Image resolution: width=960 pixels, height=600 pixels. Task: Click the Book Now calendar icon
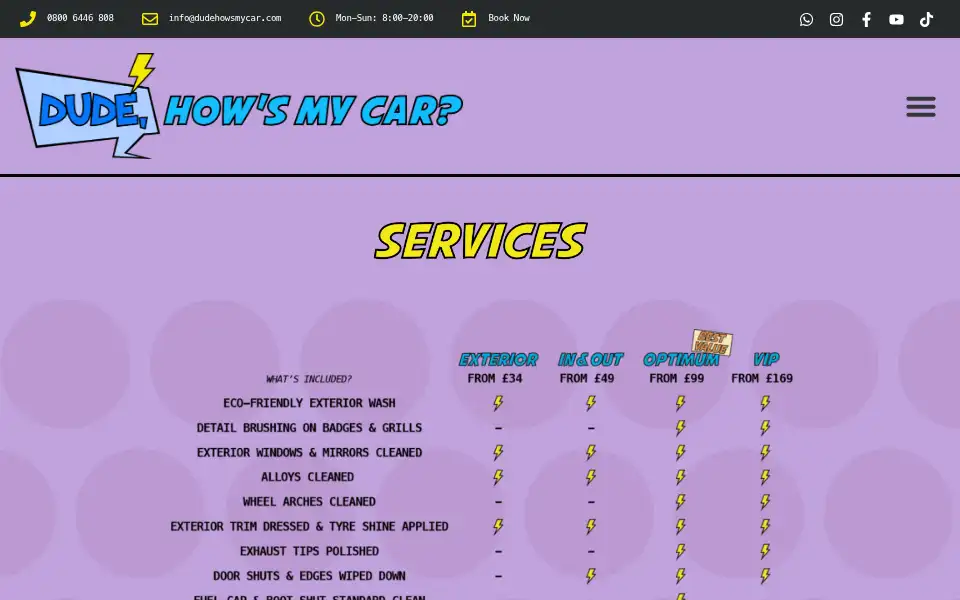[x=469, y=19]
